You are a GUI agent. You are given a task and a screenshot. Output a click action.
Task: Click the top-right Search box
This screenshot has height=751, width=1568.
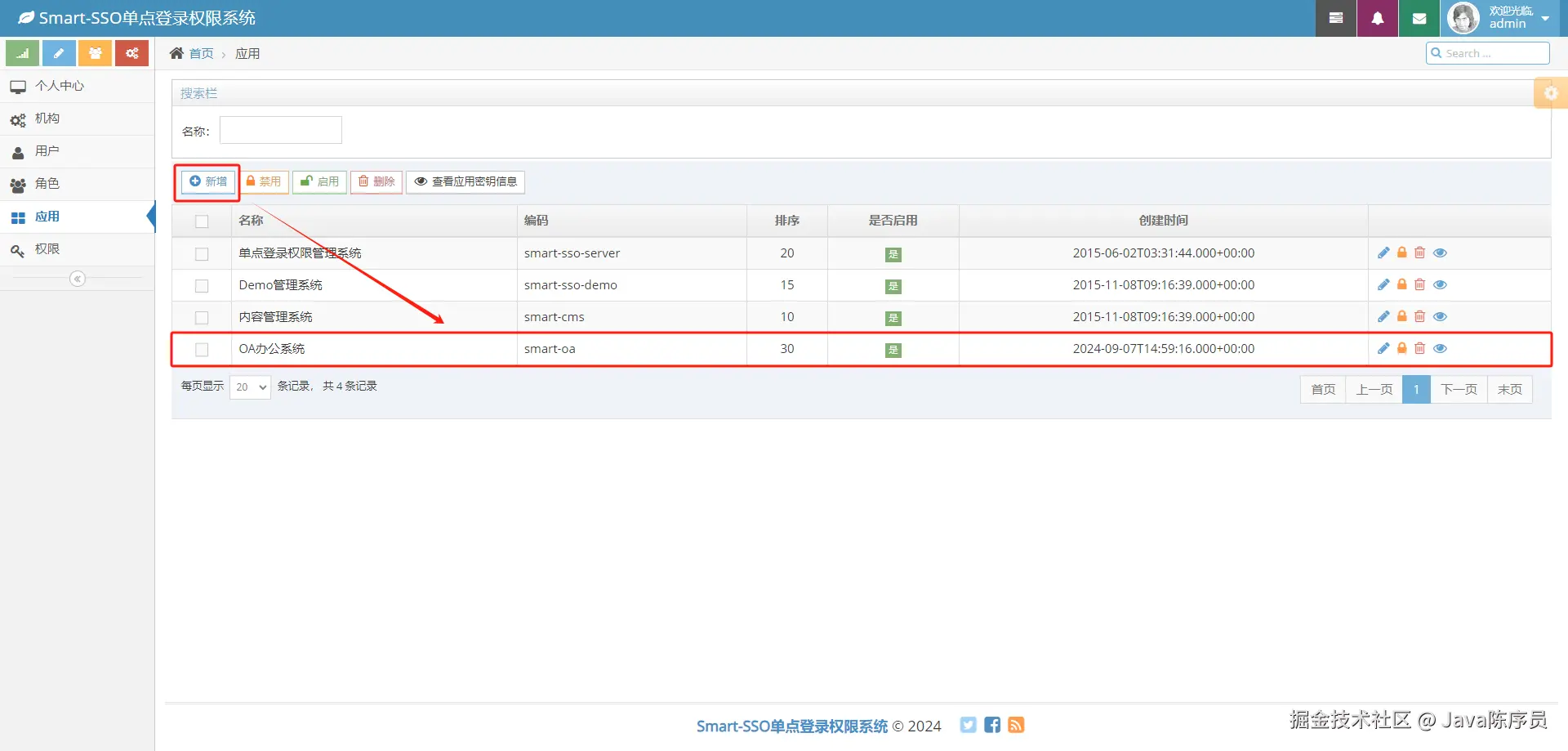[1488, 53]
